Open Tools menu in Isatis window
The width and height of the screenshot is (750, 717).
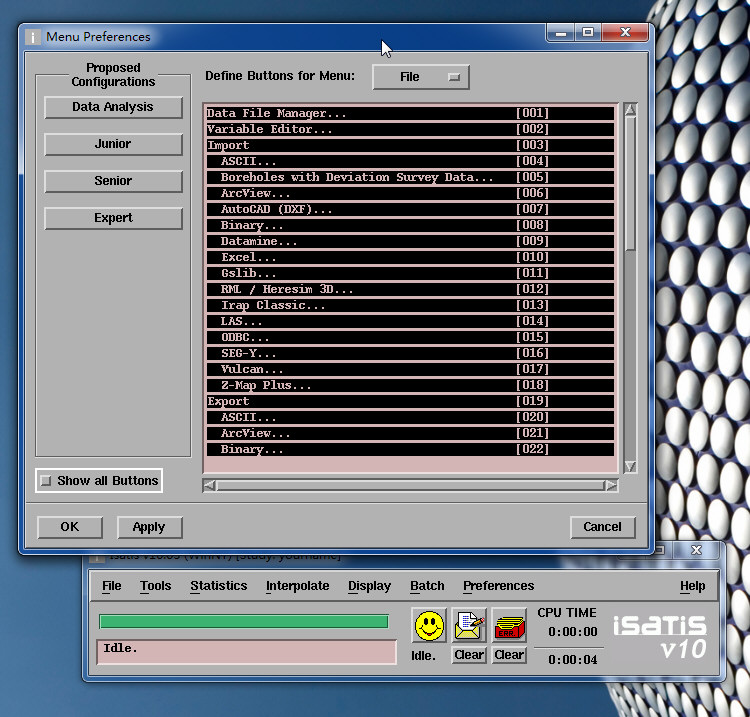click(x=155, y=585)
